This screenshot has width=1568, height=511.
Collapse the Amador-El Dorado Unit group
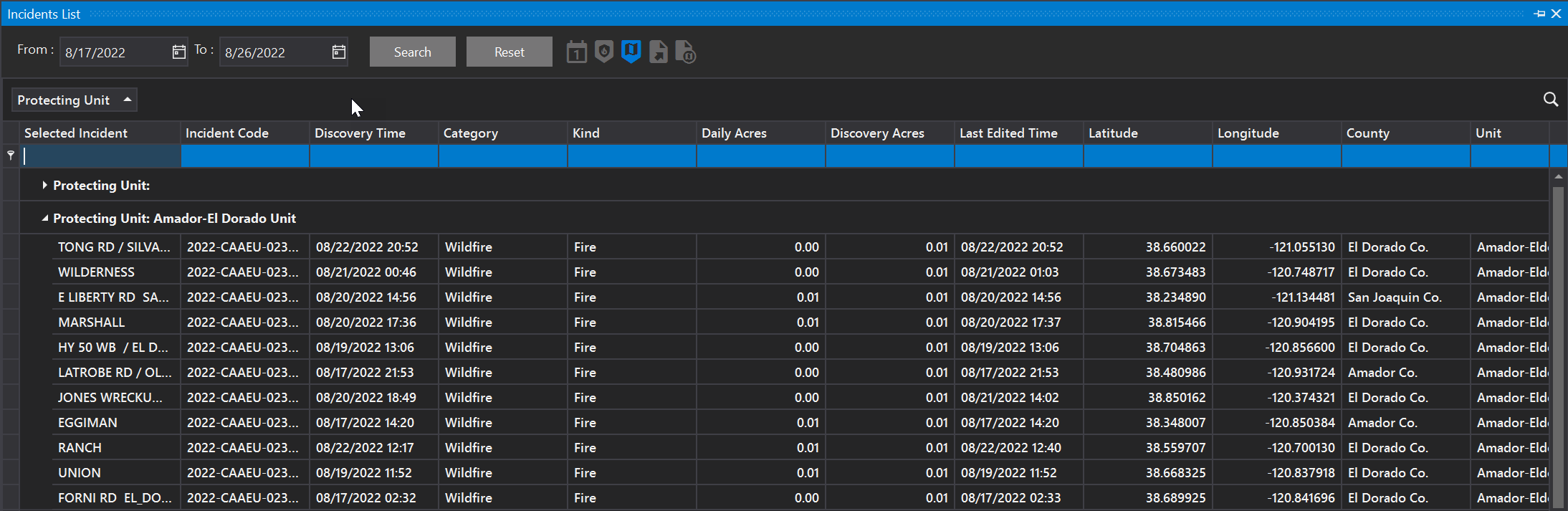tap(44, 219)
